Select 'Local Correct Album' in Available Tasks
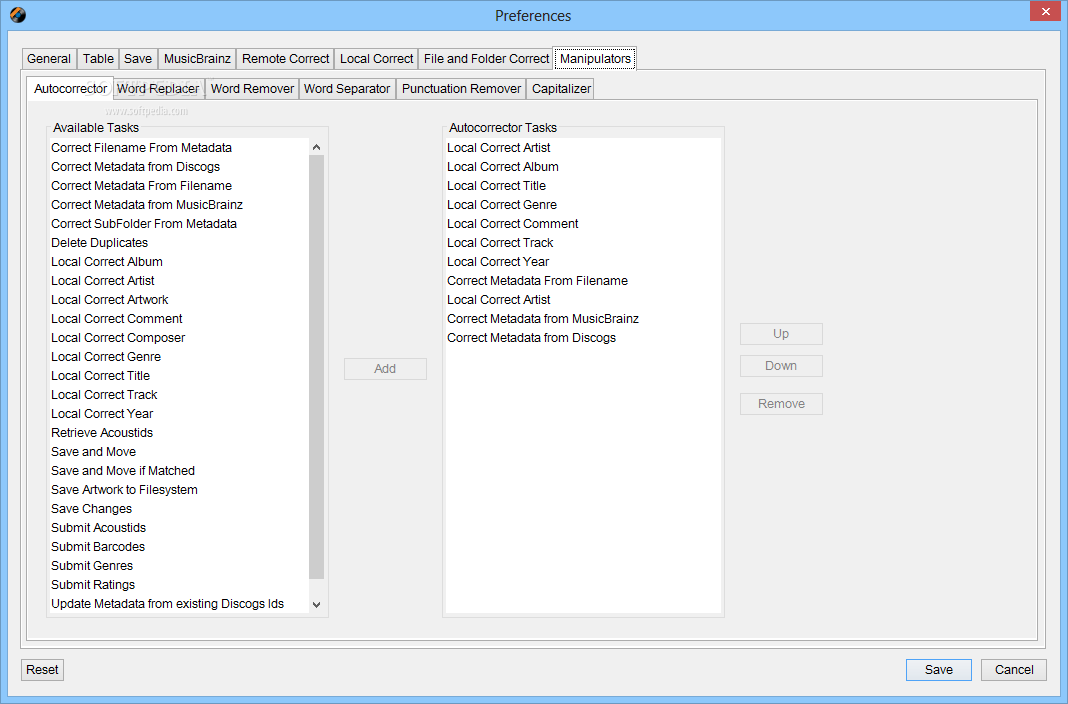The width and height of the screenshot is (1068, 704). coord(179,262)
